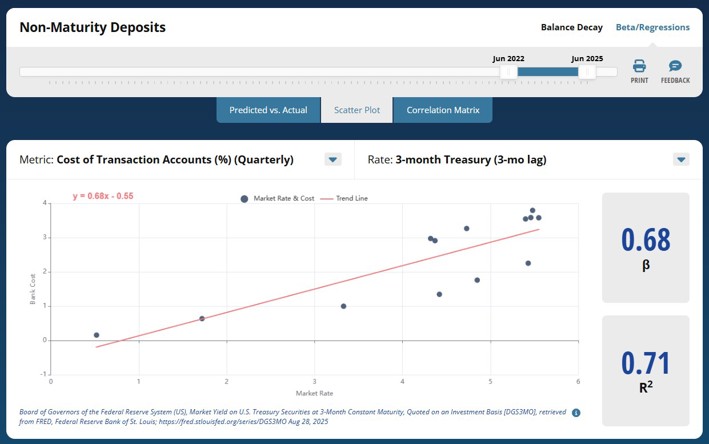Expand the Rate dropdown arrow

681,160
